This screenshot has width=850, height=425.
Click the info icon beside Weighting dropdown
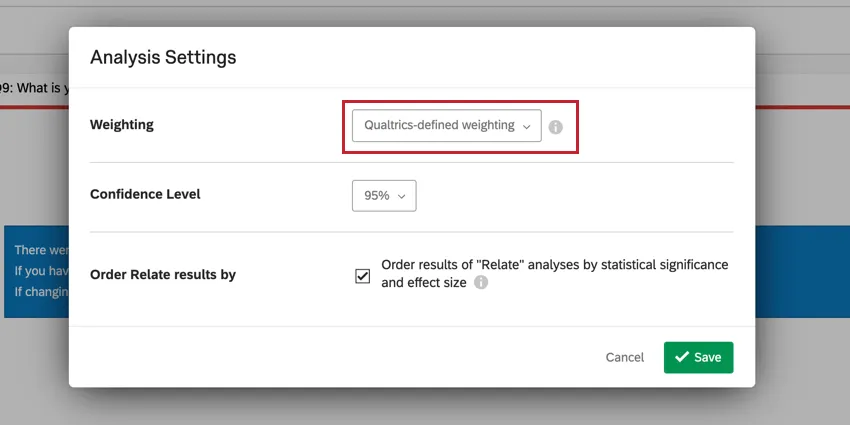coord(556,127)
